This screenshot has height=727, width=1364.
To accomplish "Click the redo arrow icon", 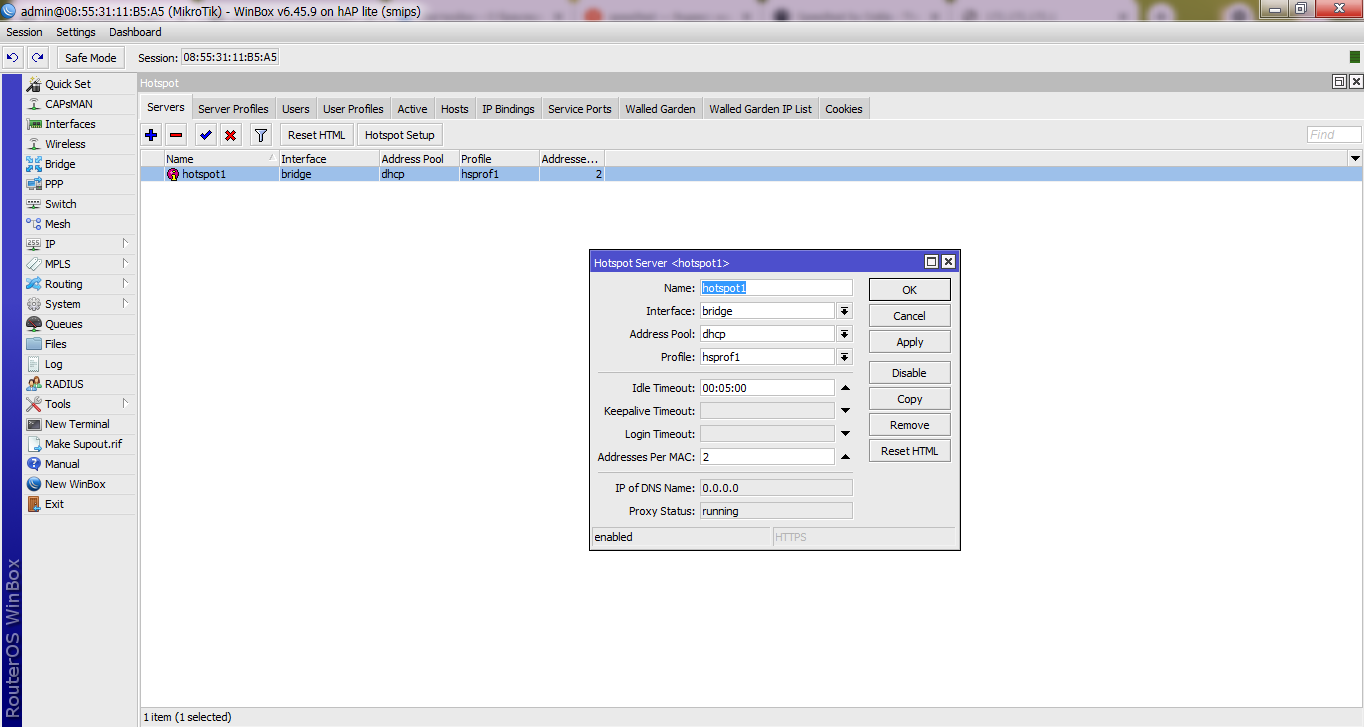I will [37, 58].
